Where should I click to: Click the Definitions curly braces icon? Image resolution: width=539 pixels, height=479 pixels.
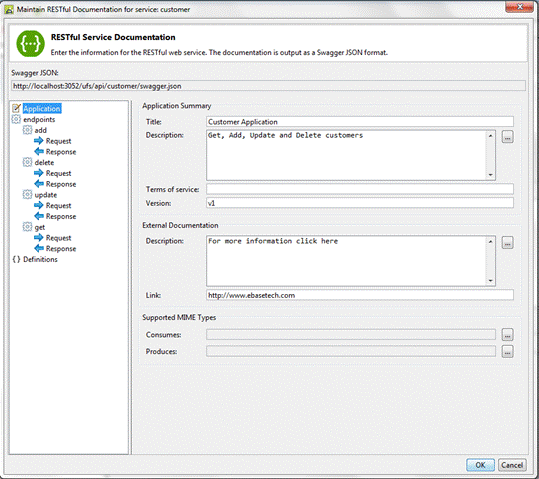tap(16, 259)
